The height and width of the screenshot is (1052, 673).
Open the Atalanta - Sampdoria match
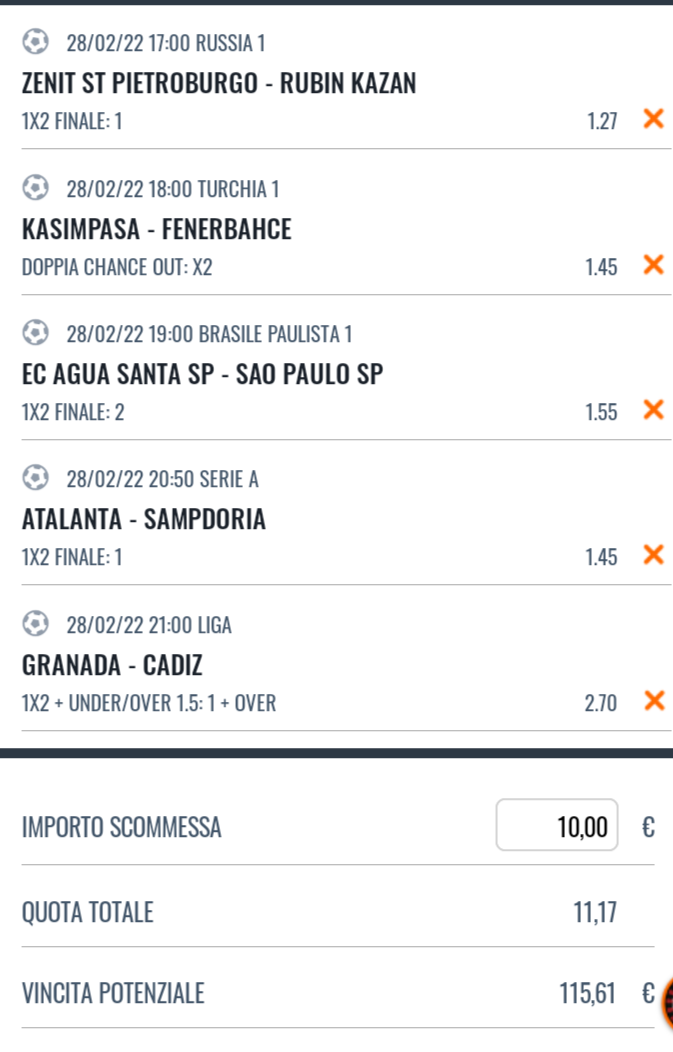point(144,519)
